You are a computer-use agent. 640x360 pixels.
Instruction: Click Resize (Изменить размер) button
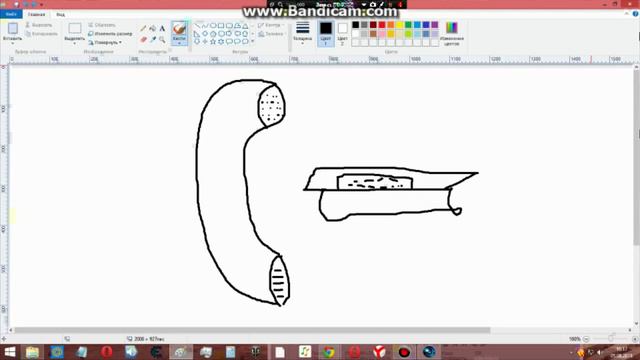[110, 33]
